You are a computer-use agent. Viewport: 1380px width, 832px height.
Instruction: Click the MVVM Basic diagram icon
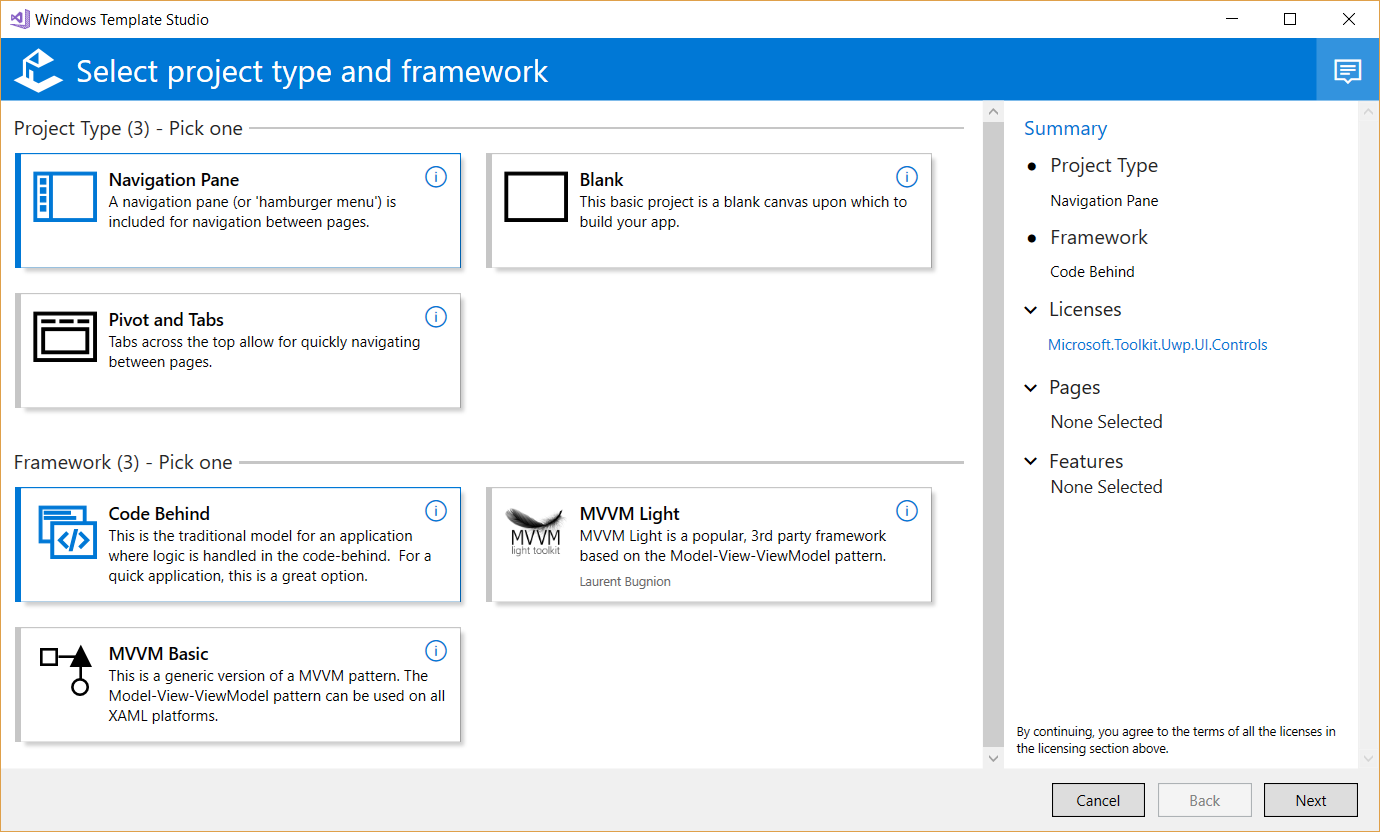pos(64,671)
